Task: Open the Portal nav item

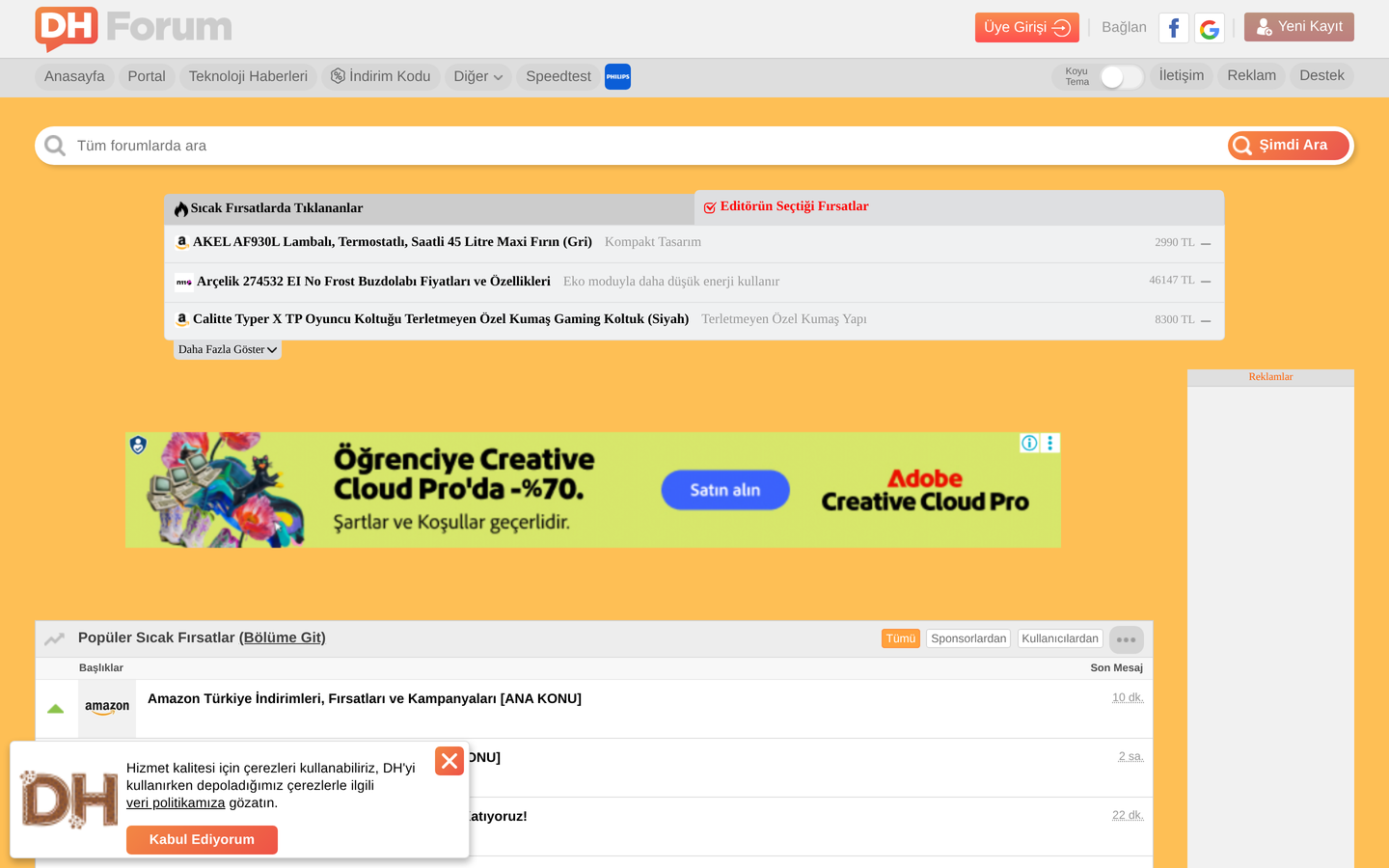Action: tap(147, 76)
